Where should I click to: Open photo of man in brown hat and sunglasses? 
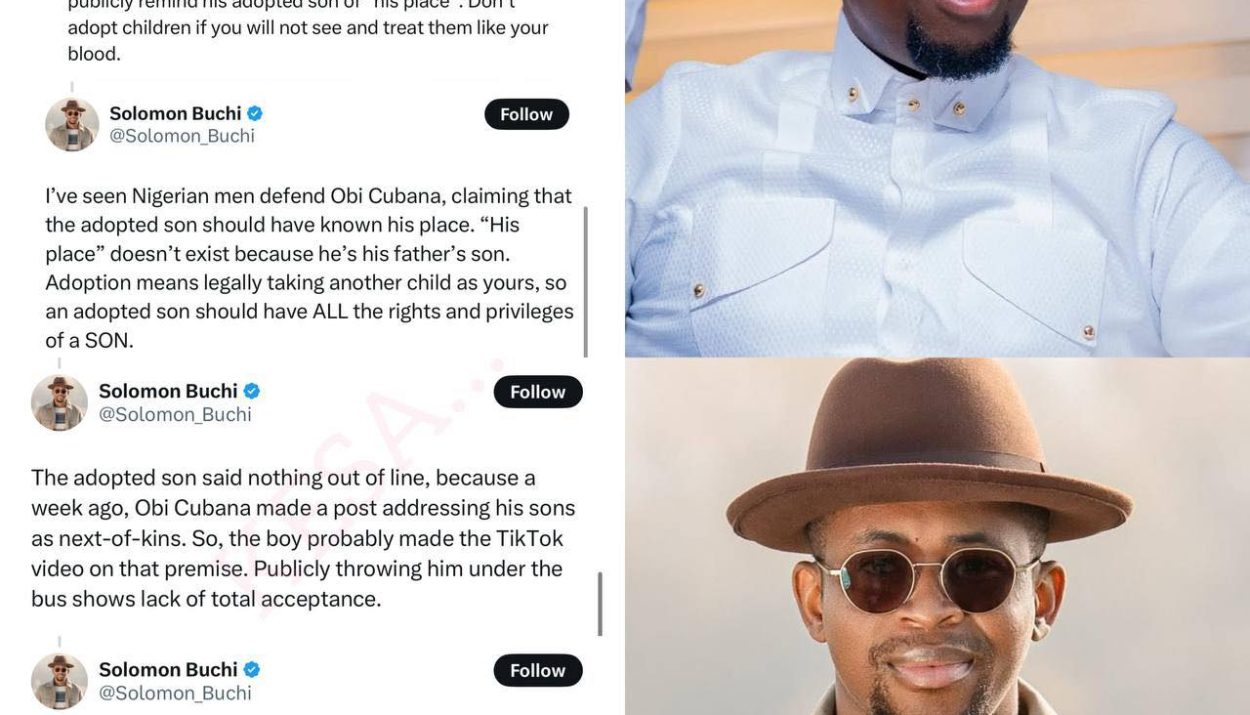point(937,536)
